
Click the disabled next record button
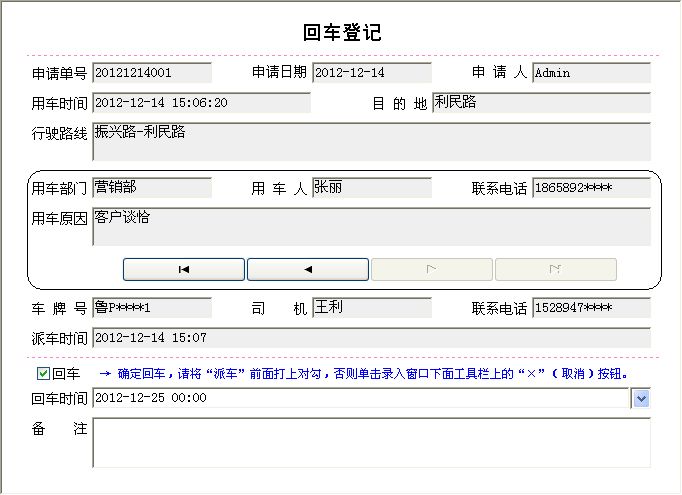[432, 269]
